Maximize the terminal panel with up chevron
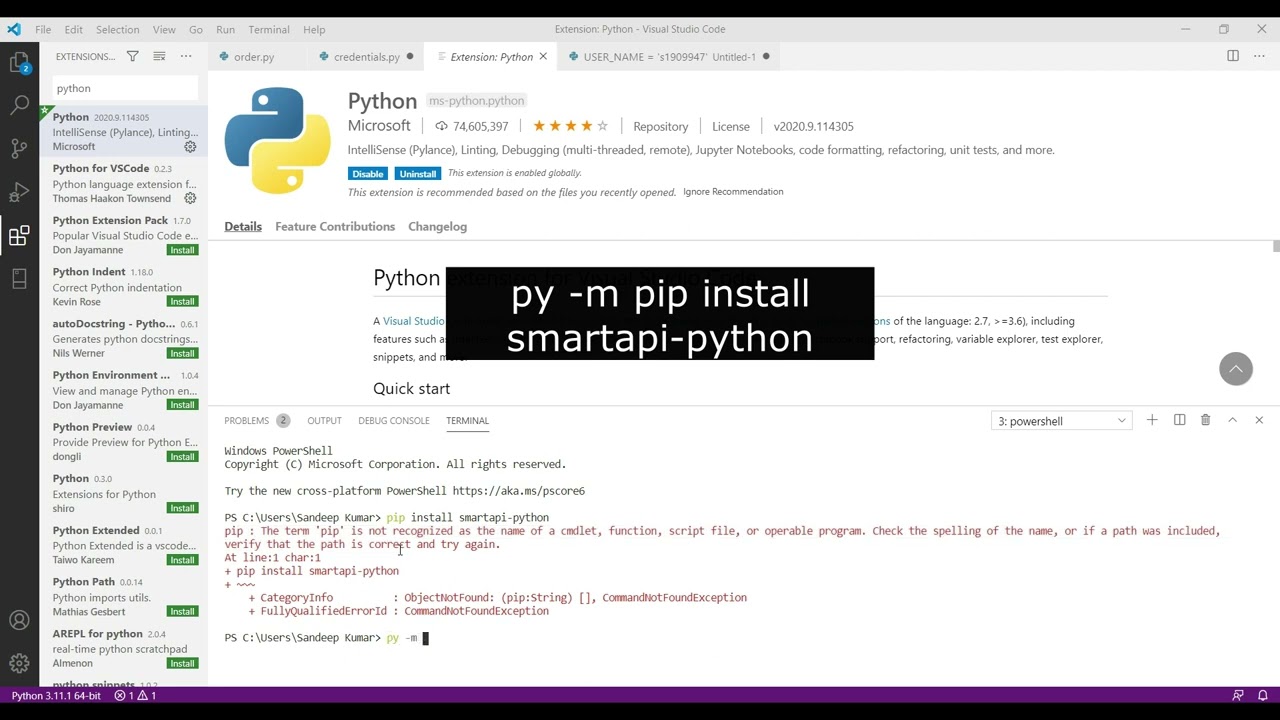 pyautogui.click(x=1232, y=420)
